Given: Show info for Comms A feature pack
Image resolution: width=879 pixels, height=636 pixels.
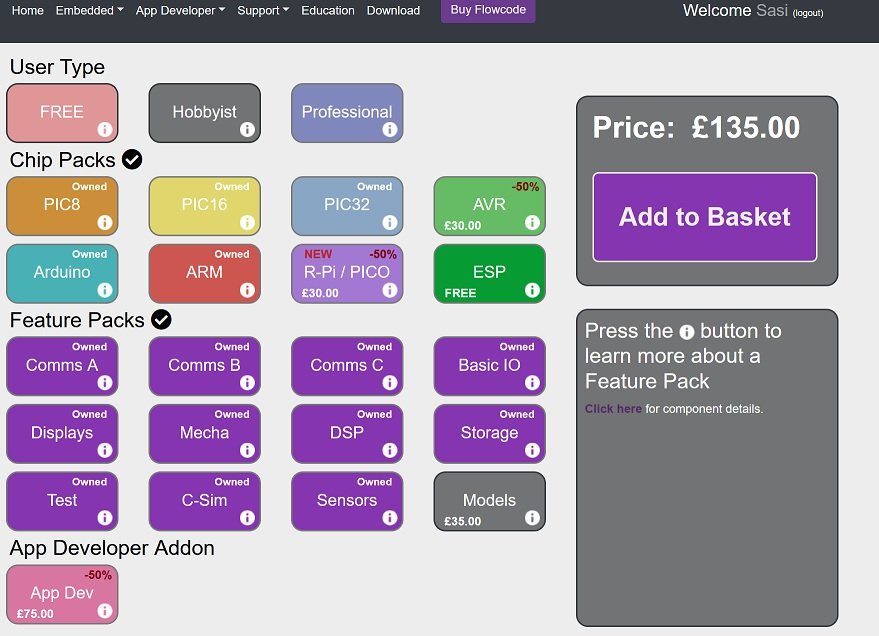Looking at the screenshot, I should tap(104, 383).
